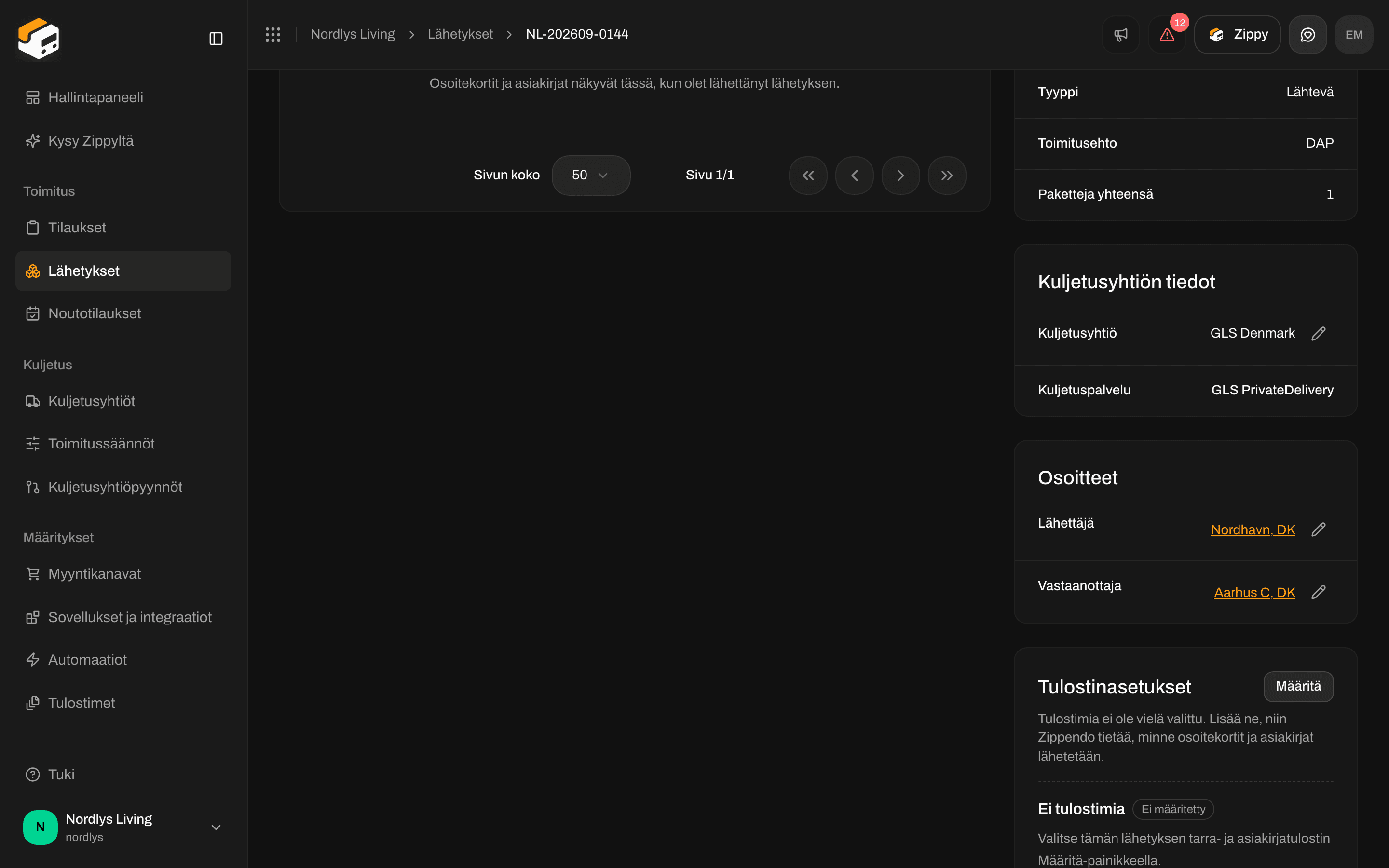Open the Aarhus C, DK recipient link

coord(1255,593)
